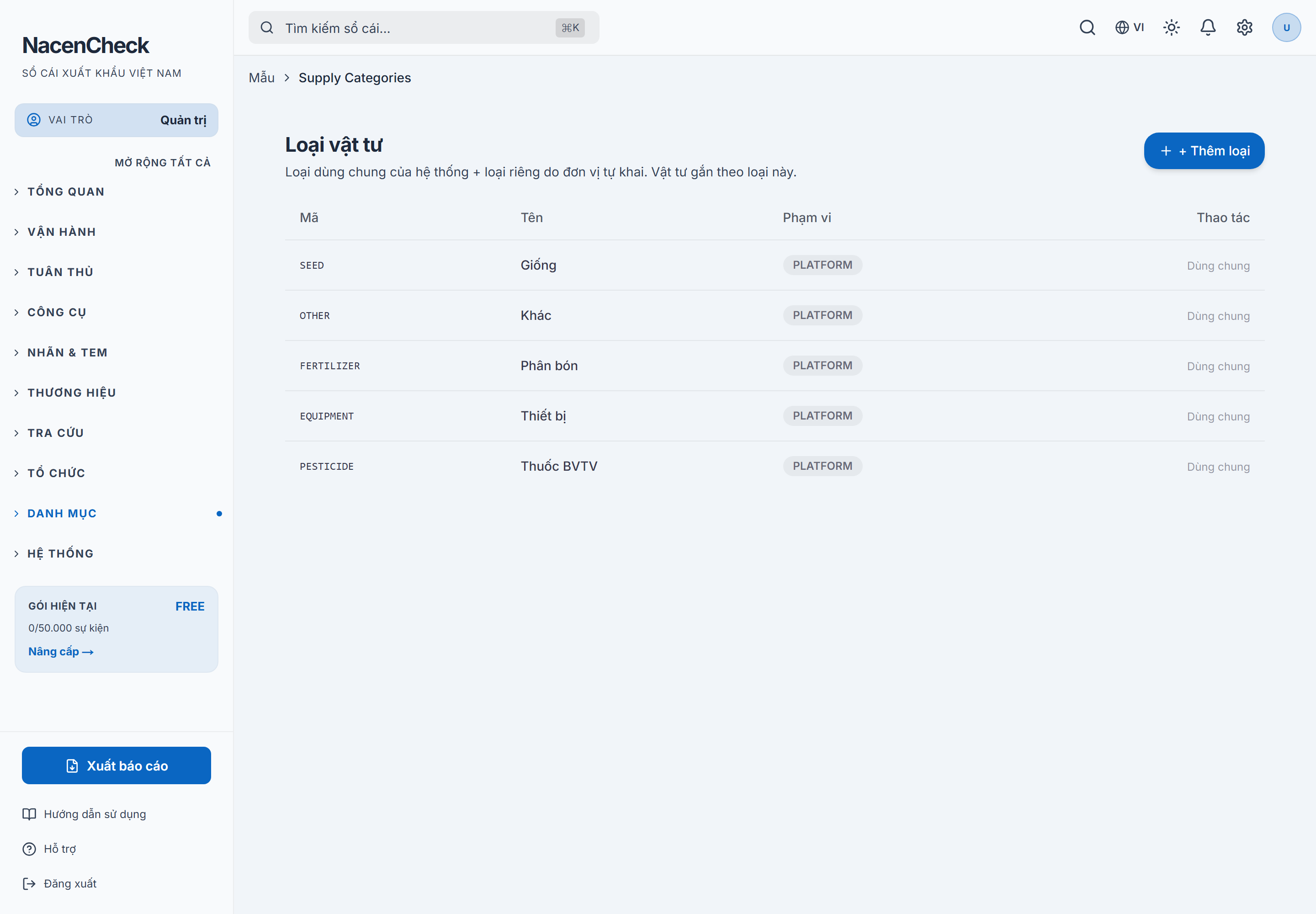Viewport: 1316px width, 914px height.
Task: Click the Mã column header
Action: [x=309, y=218]
